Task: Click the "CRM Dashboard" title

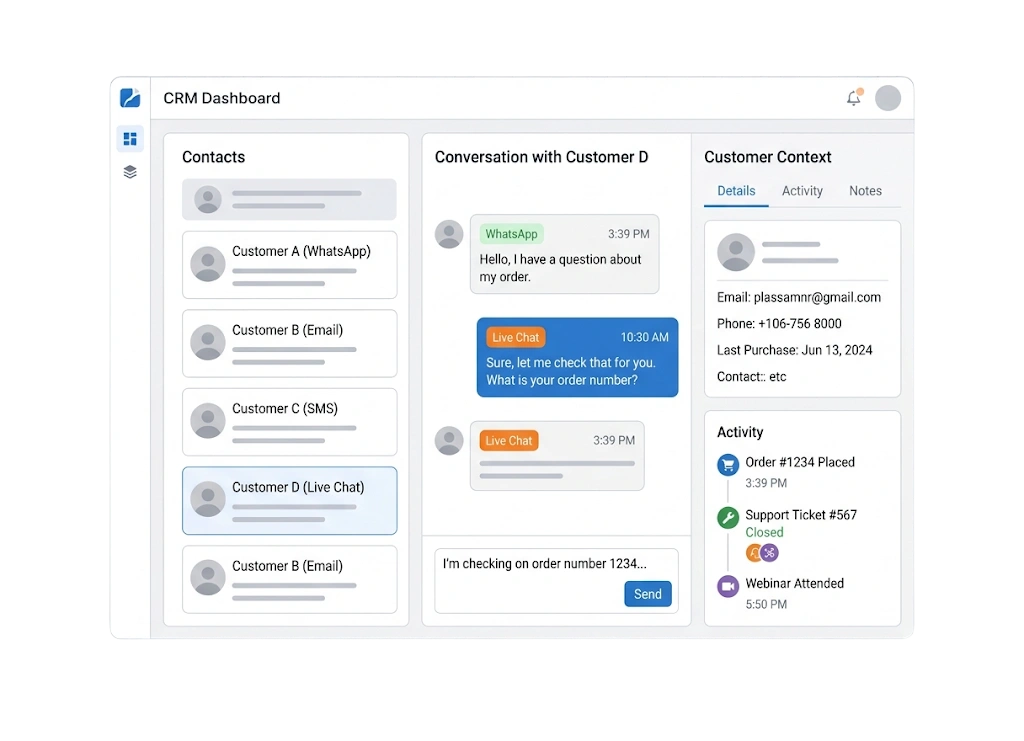Action: pyautogui.click(x=221, y=98)
